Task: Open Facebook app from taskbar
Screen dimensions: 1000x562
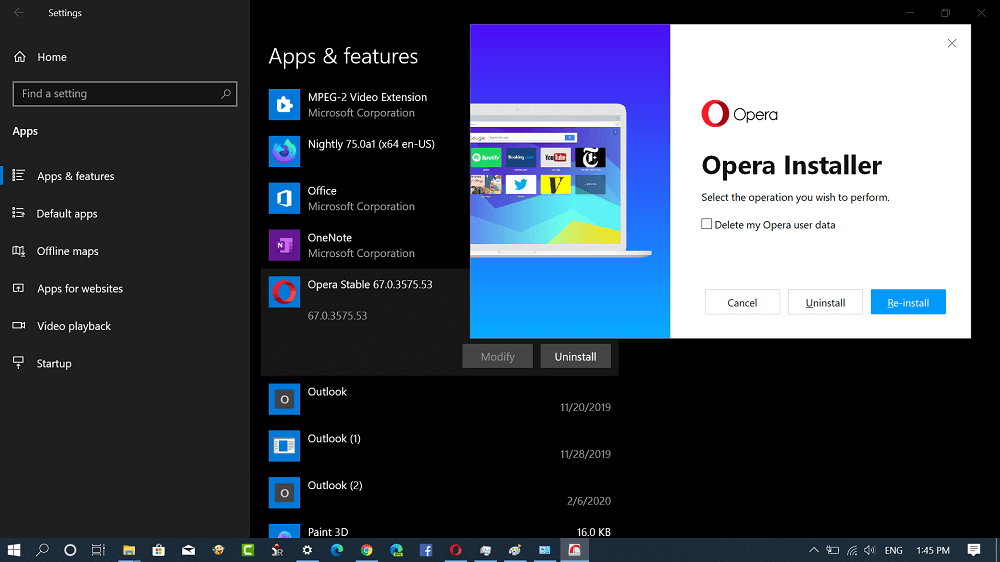Action: [x=426, y=550]
